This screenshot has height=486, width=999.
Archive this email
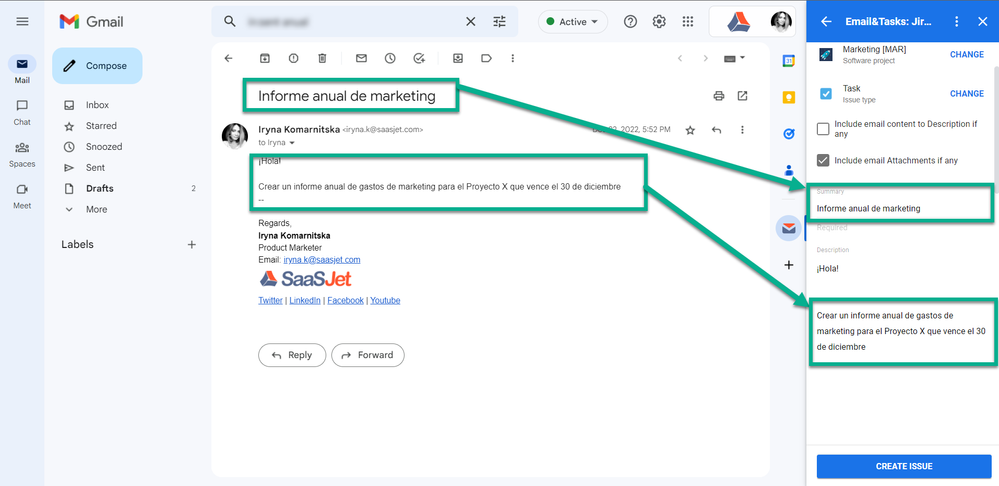point(264,59)
